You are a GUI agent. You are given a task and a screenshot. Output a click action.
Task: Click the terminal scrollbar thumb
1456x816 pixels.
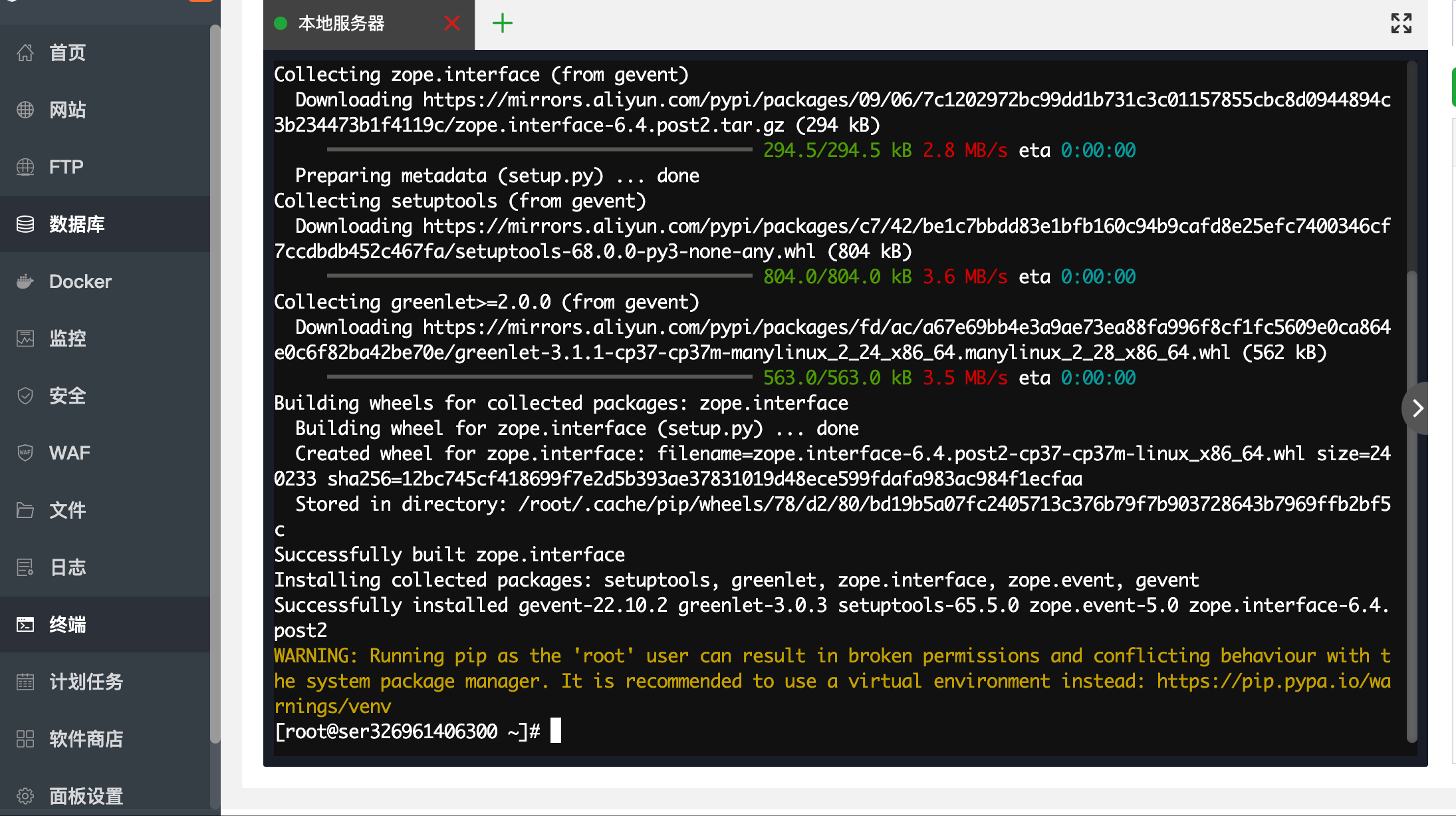[1412, 505]
